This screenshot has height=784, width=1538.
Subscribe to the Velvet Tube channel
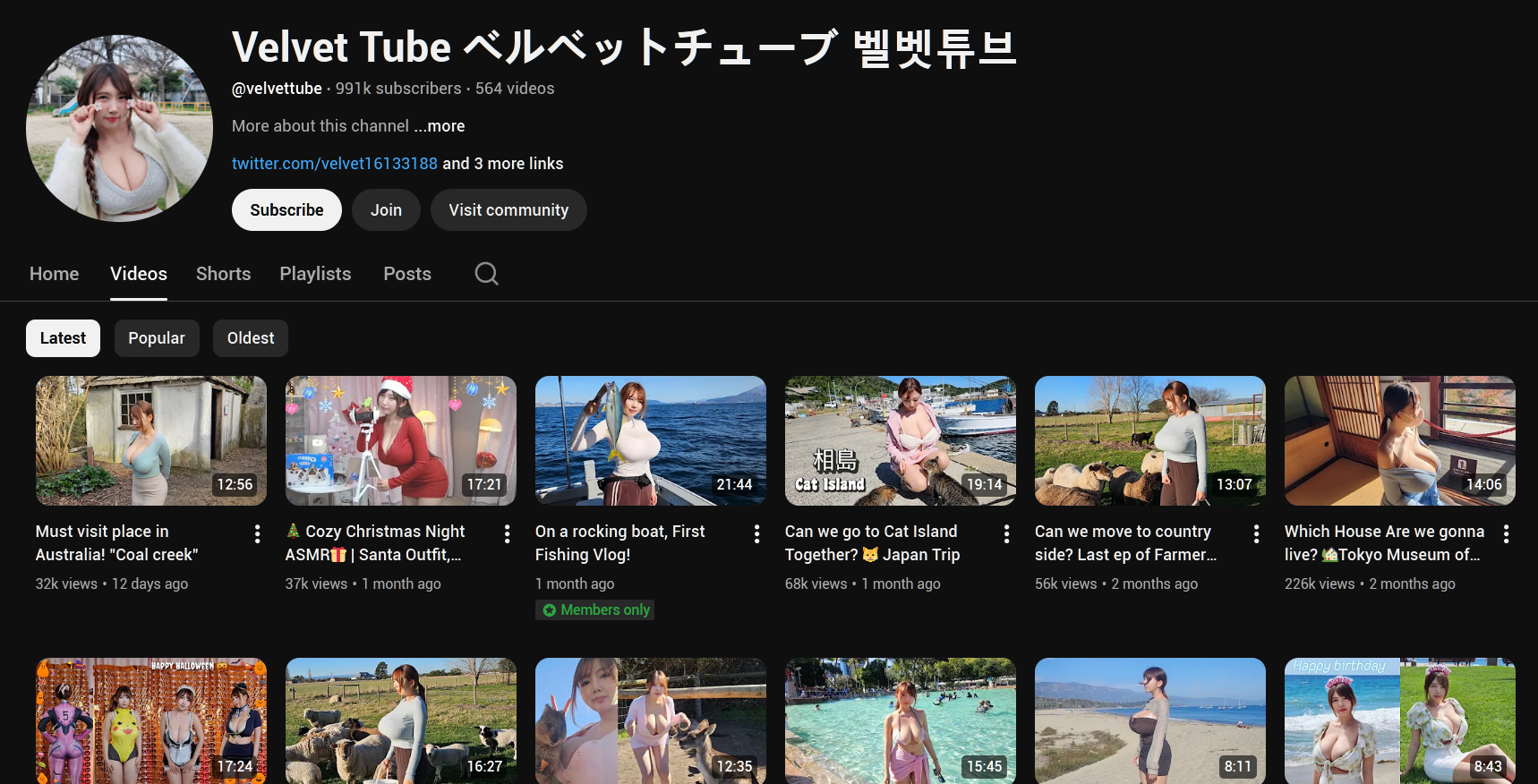(286, 210)
